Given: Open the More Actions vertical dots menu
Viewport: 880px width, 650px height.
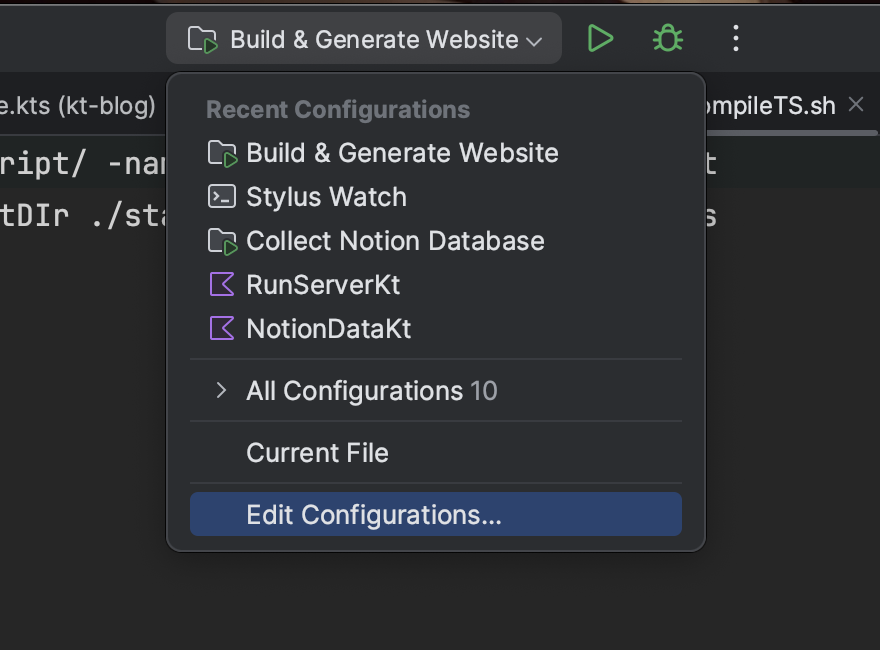Looking at the screenshot, I should pyautogui.click(x=736, y=39).
